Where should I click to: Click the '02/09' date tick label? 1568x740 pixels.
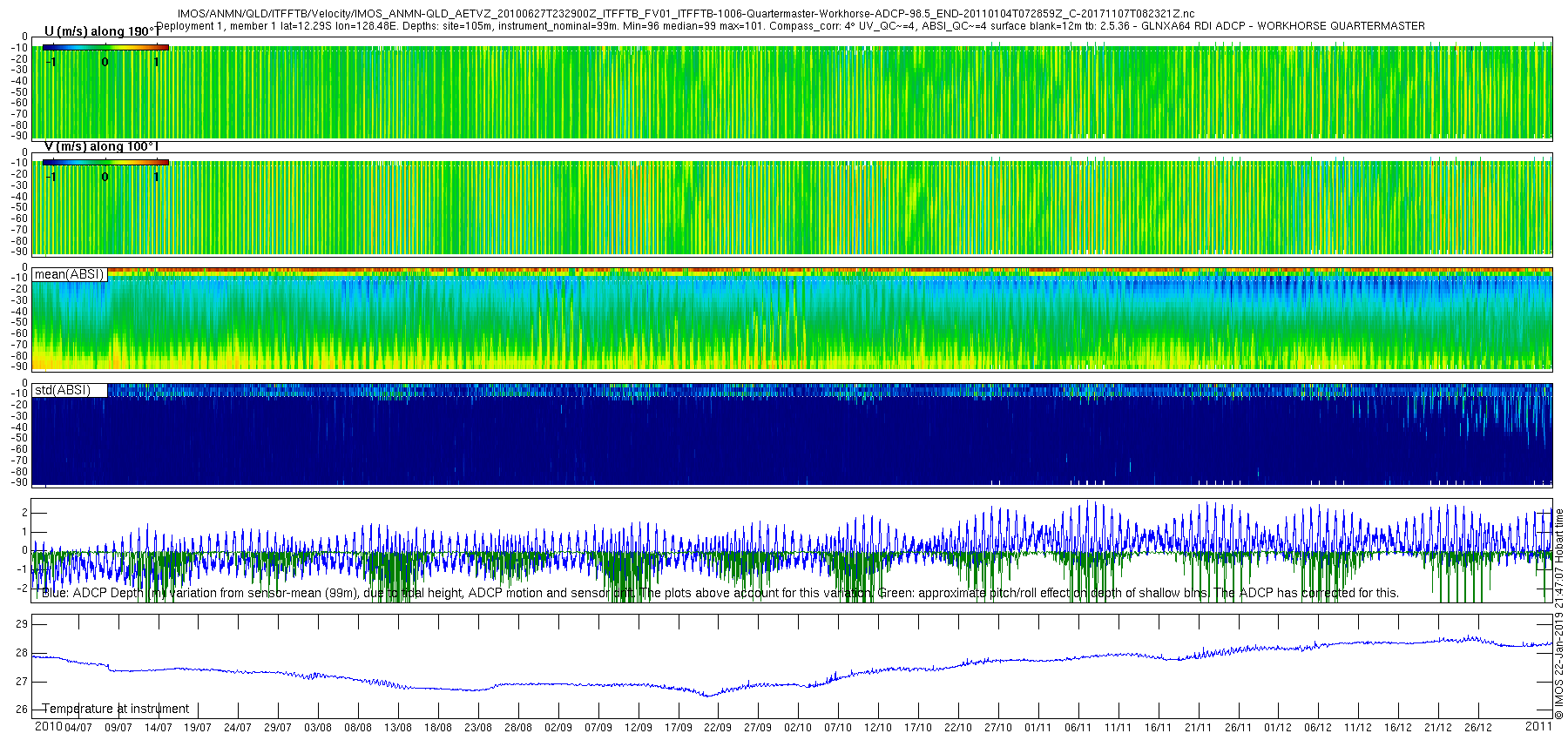click(x=558, y=728)
